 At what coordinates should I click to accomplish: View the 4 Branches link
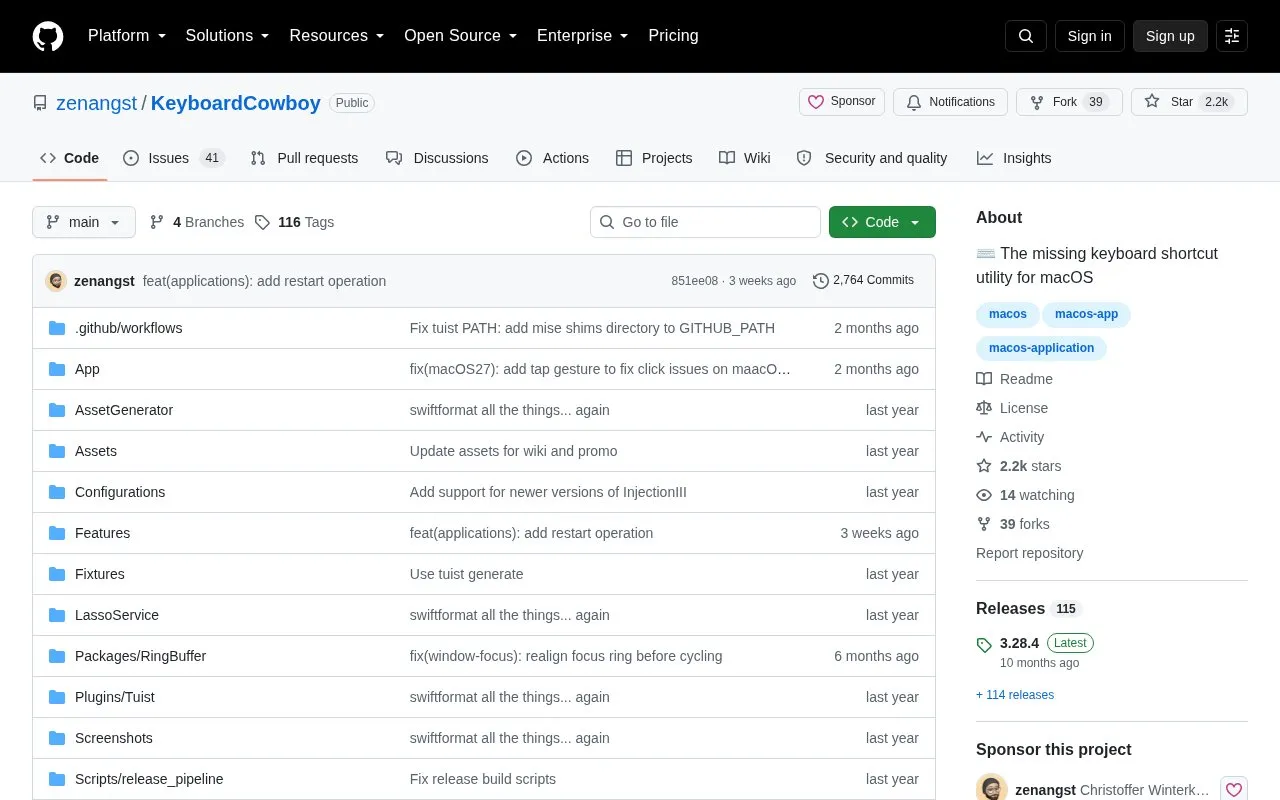(x=197, y=222)
